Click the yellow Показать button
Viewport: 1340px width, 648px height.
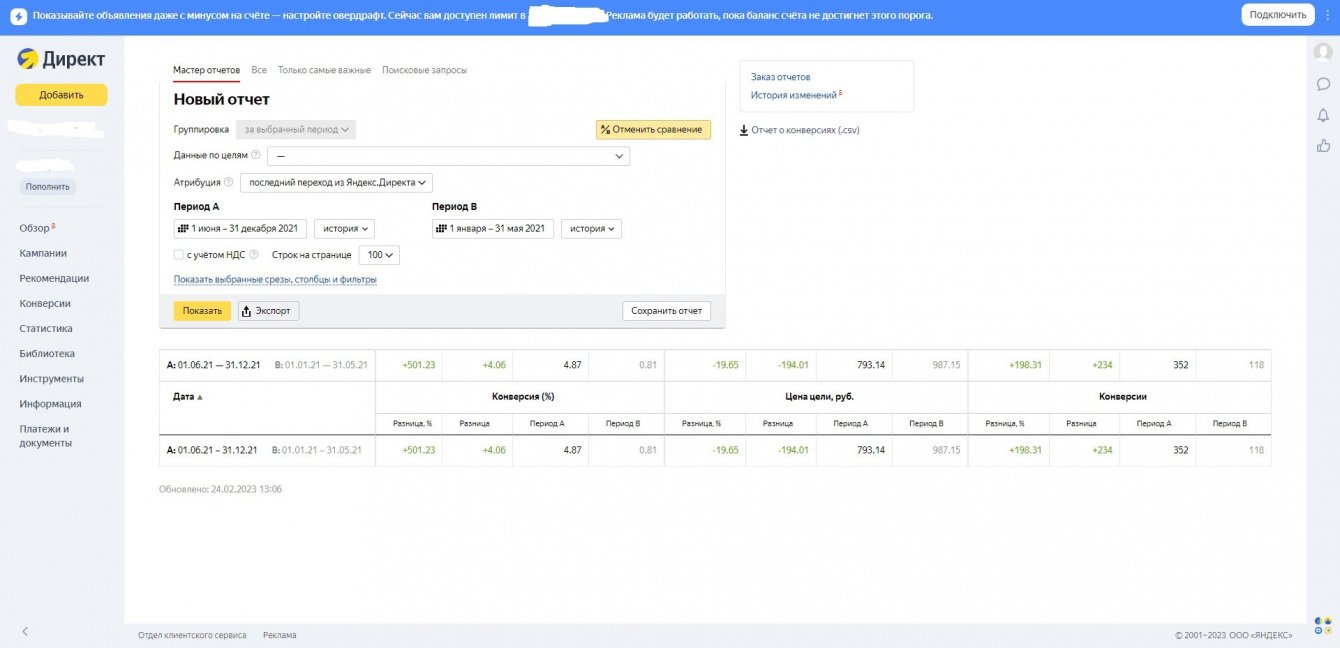click(202, 311)
